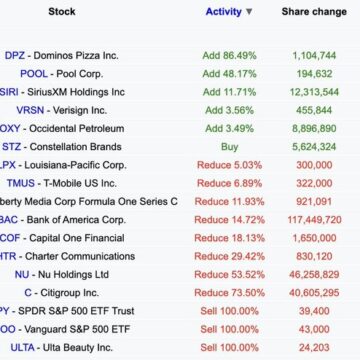The height and width of the screenshot is (360, 360).
Task: Open the C Citigroup ticker link
Action: tap(28, 293)
